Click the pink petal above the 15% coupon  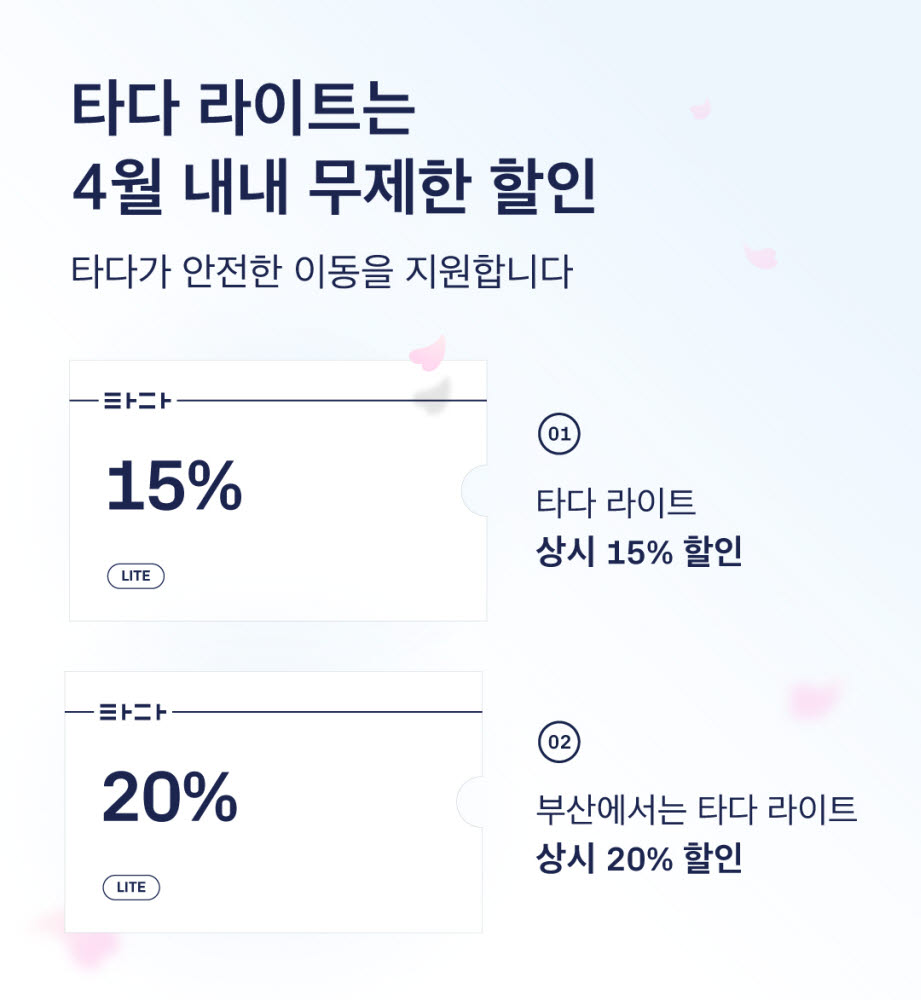pos(428,353)
